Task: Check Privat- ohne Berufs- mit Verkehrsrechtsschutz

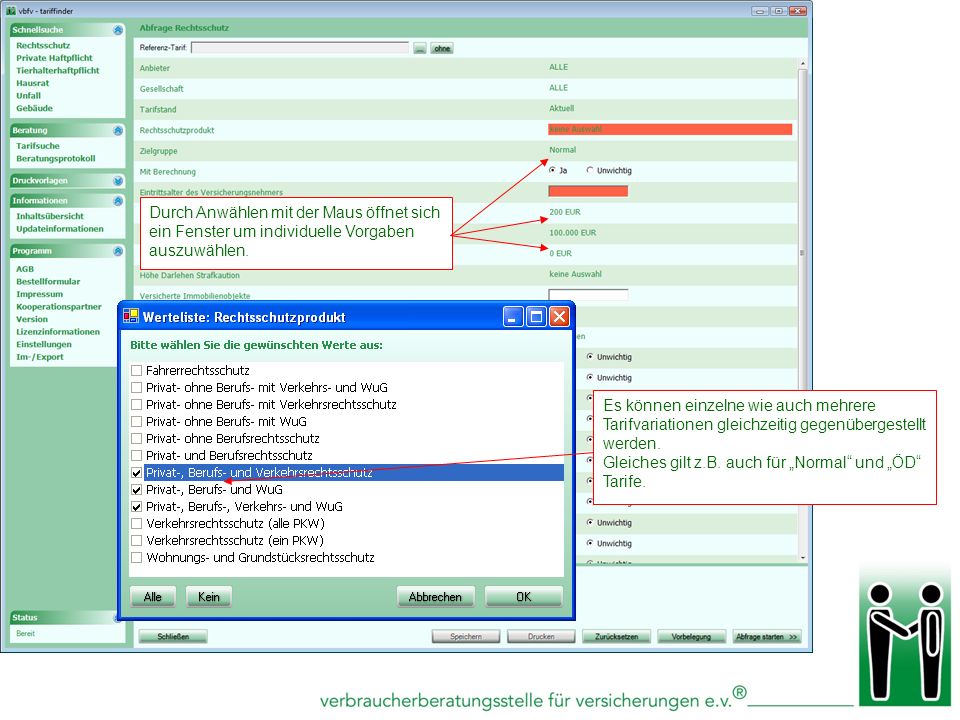Action: [137, 405]
